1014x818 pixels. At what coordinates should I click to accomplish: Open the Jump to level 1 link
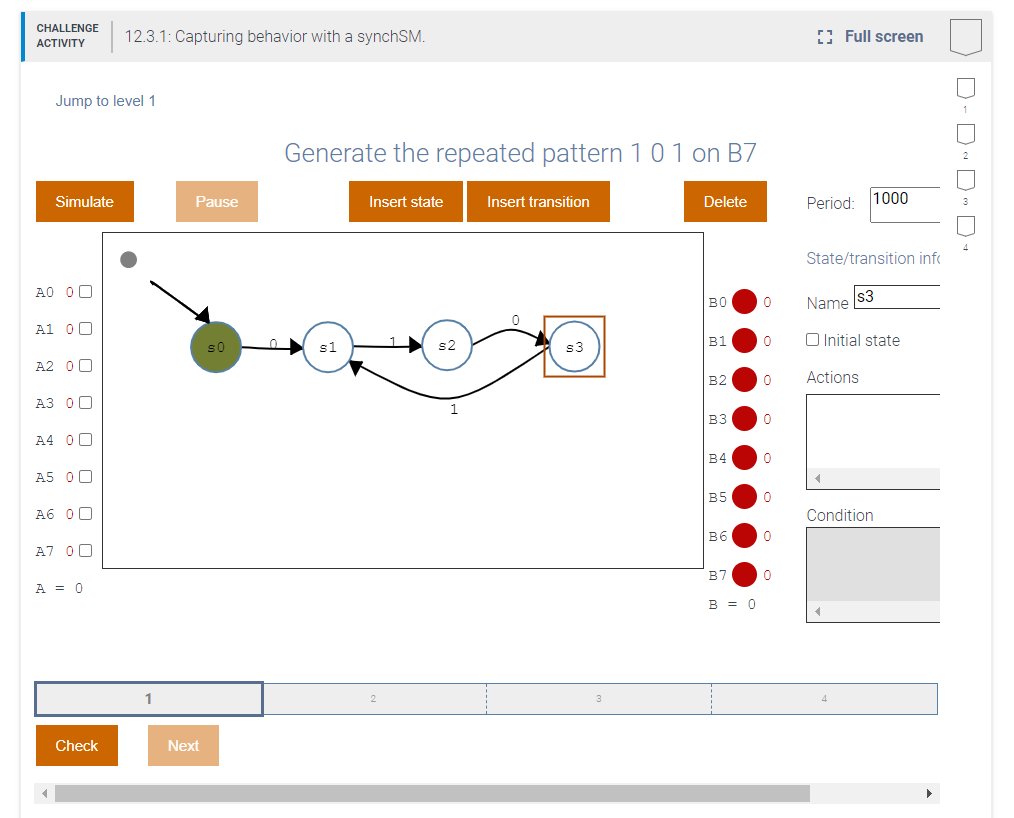(x=105, y=101)
